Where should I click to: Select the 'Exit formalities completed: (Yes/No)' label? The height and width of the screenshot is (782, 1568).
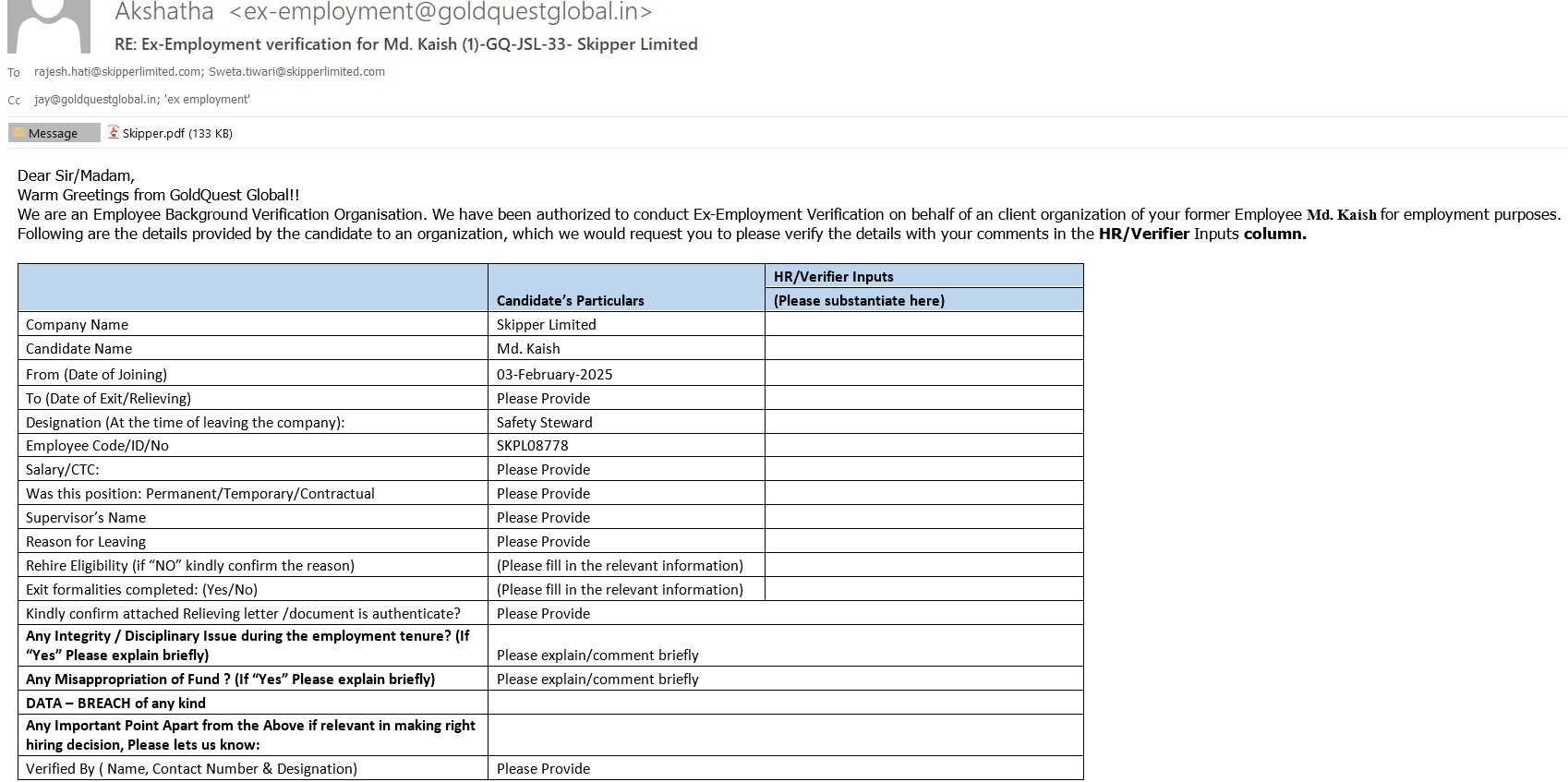point(141,589)
